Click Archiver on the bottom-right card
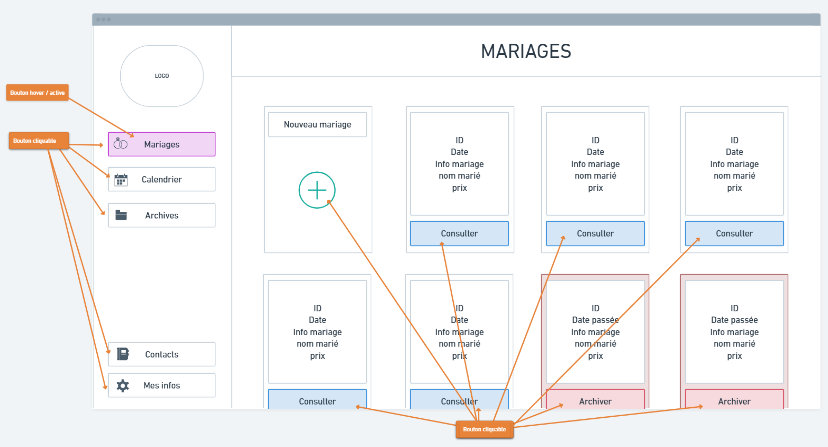The image size is (828, 447). coord(734,401)
